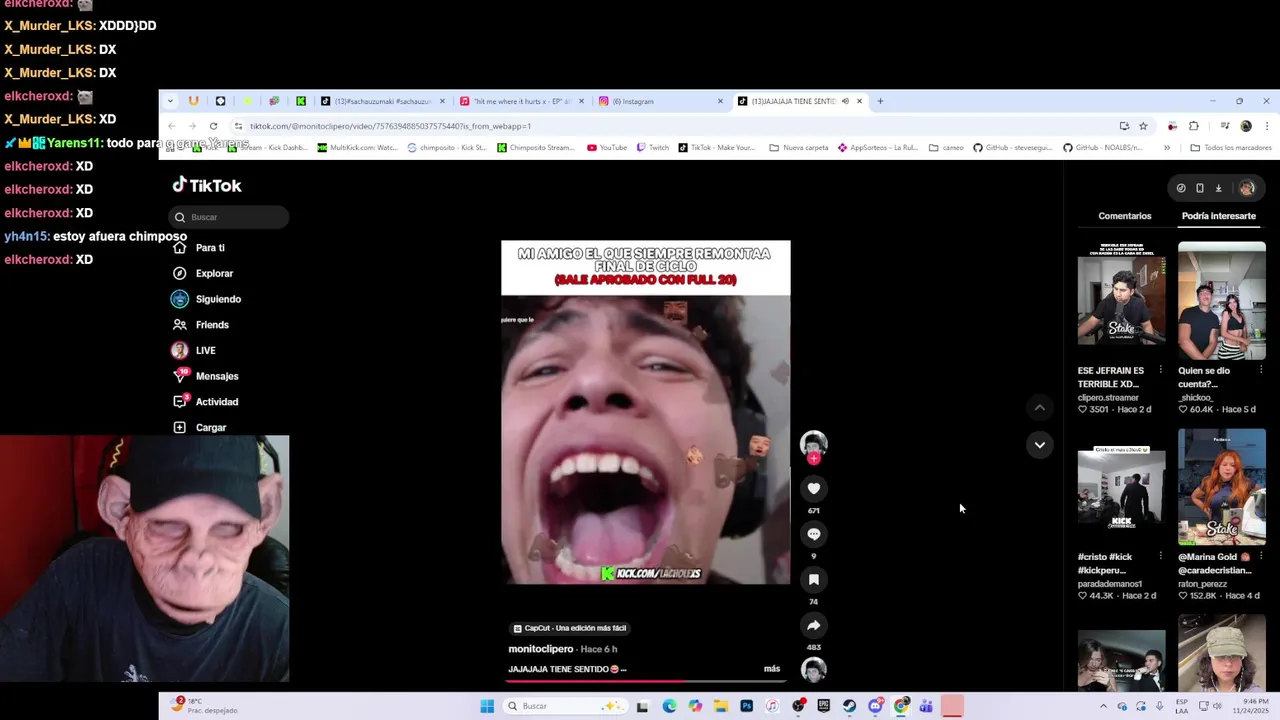Follow creator via red plus avatar
Screen dimensions: 1280x720
click(814, 458)
